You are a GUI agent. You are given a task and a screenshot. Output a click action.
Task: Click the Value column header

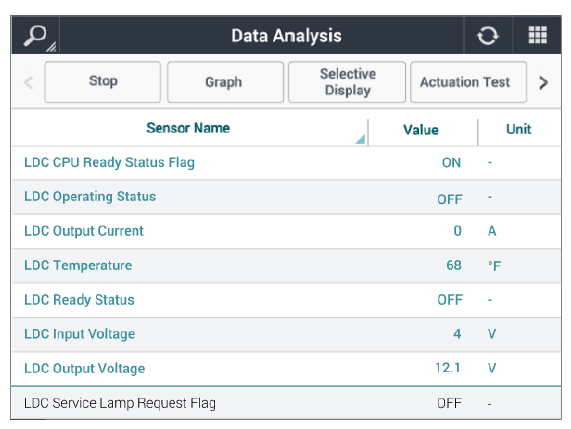(x=421, y=130)
